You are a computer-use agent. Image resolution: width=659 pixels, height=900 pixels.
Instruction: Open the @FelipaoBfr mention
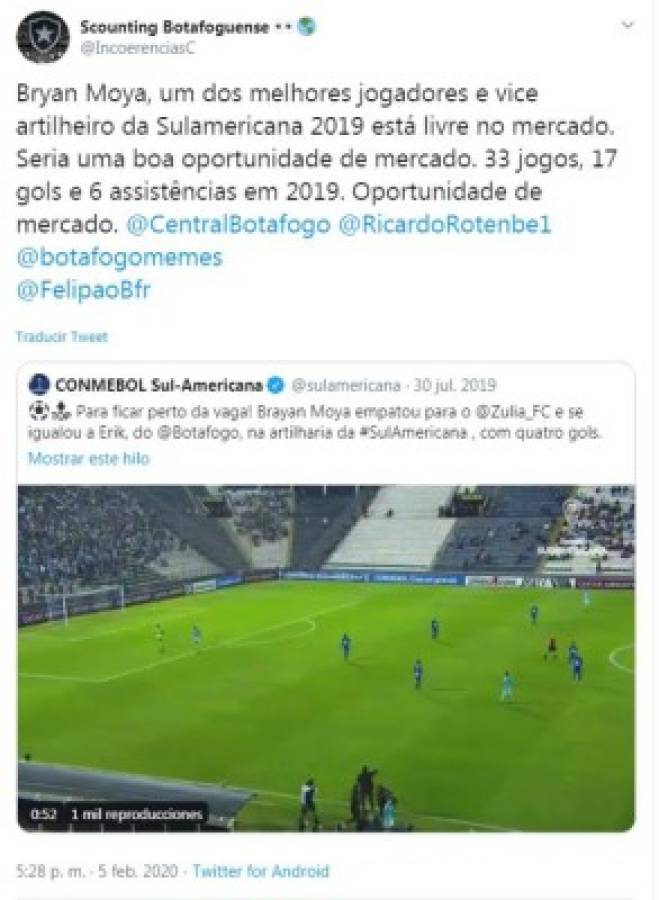tap(84, 290)
